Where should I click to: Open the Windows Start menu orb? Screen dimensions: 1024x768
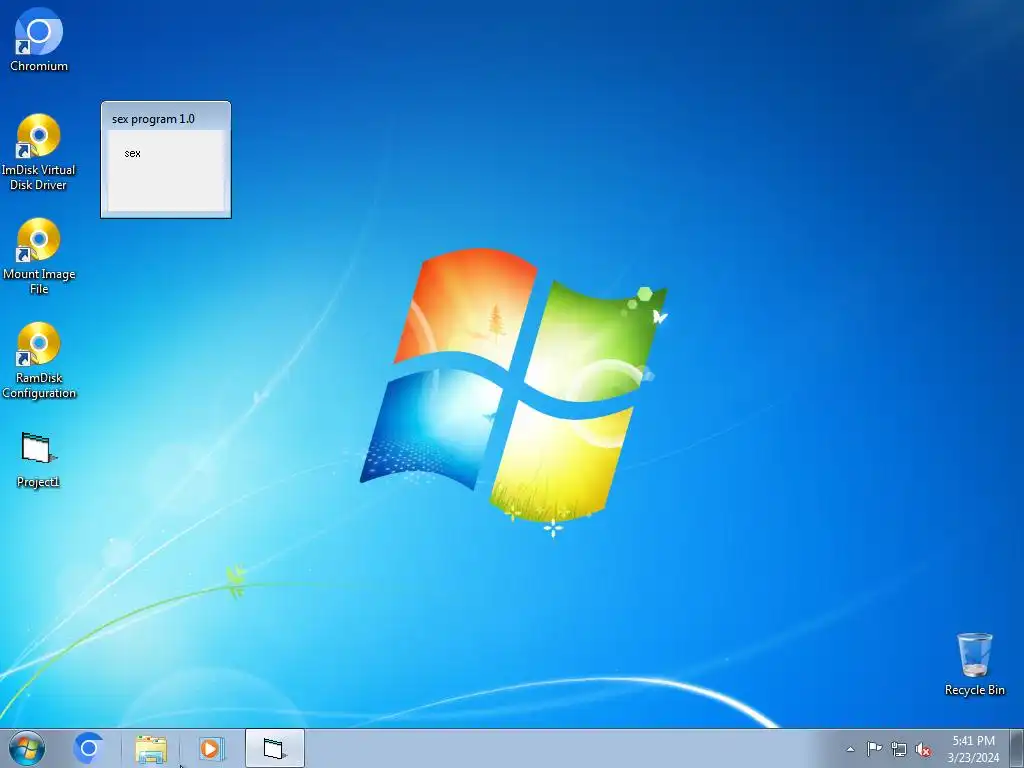point(27,748)
